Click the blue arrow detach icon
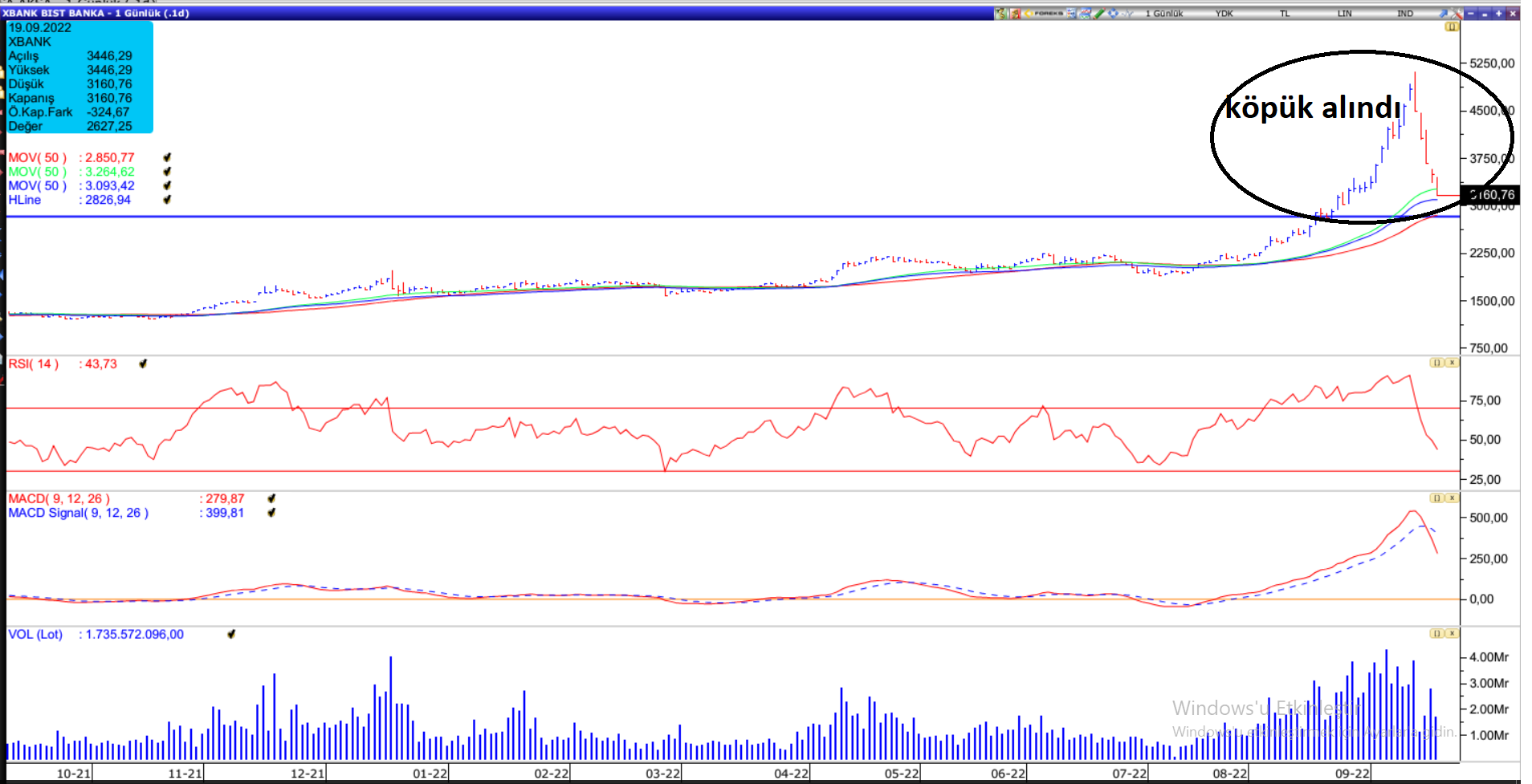Image resolution: width=1532 pixels, height=784 pixels. tap(1443, 14)
